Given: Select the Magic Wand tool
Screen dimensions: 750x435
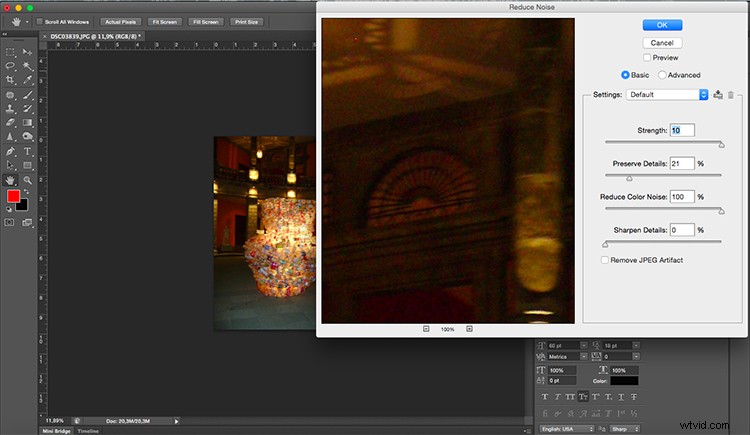Looking at the screenshot, I should point(27,66).
